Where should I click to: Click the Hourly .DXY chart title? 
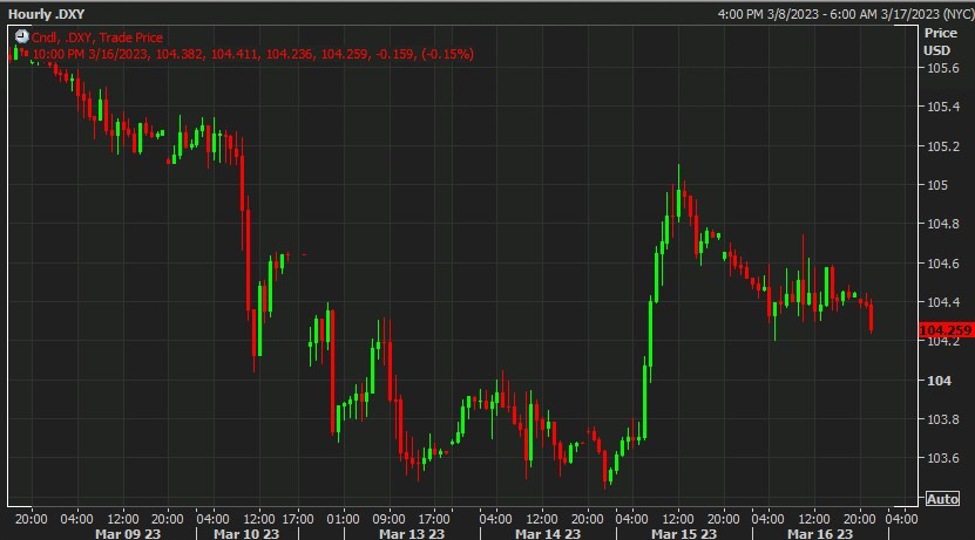(x=46, y=14)
